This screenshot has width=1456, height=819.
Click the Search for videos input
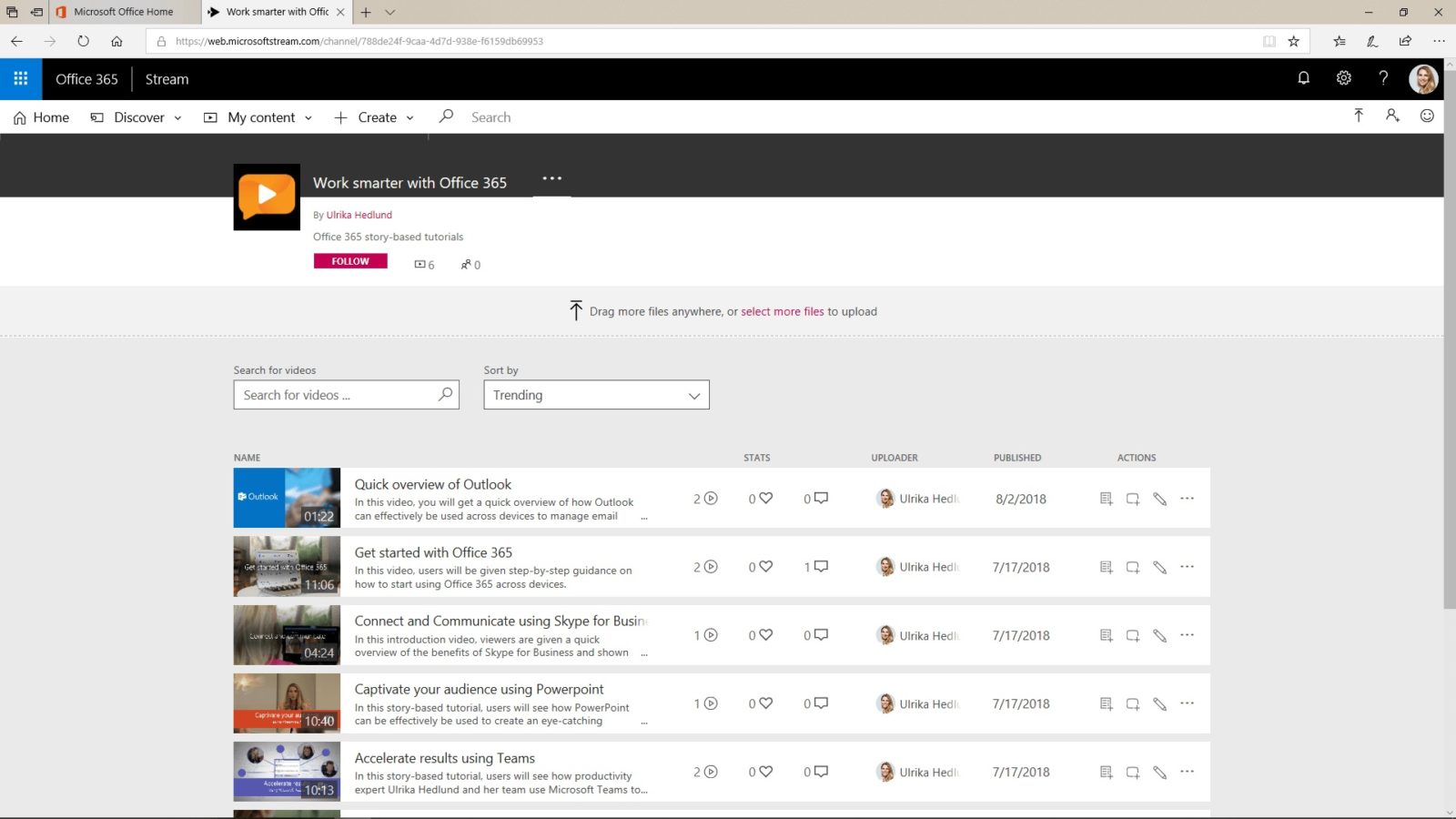346,395
